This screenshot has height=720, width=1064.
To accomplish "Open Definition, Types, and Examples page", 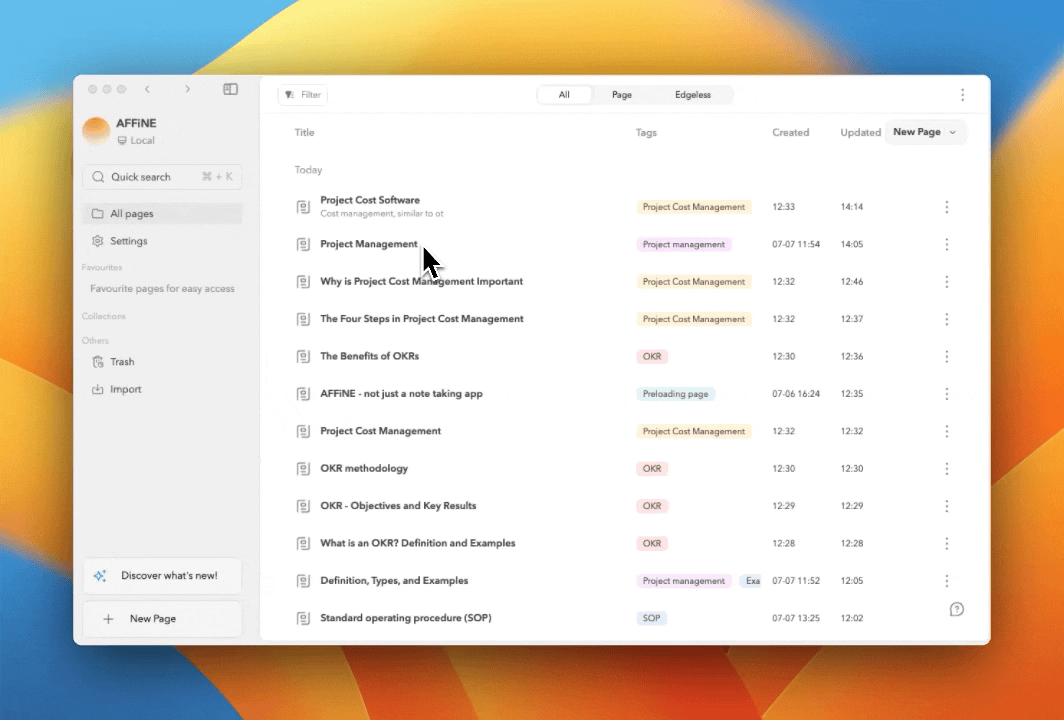I will [x=394, y=580].
